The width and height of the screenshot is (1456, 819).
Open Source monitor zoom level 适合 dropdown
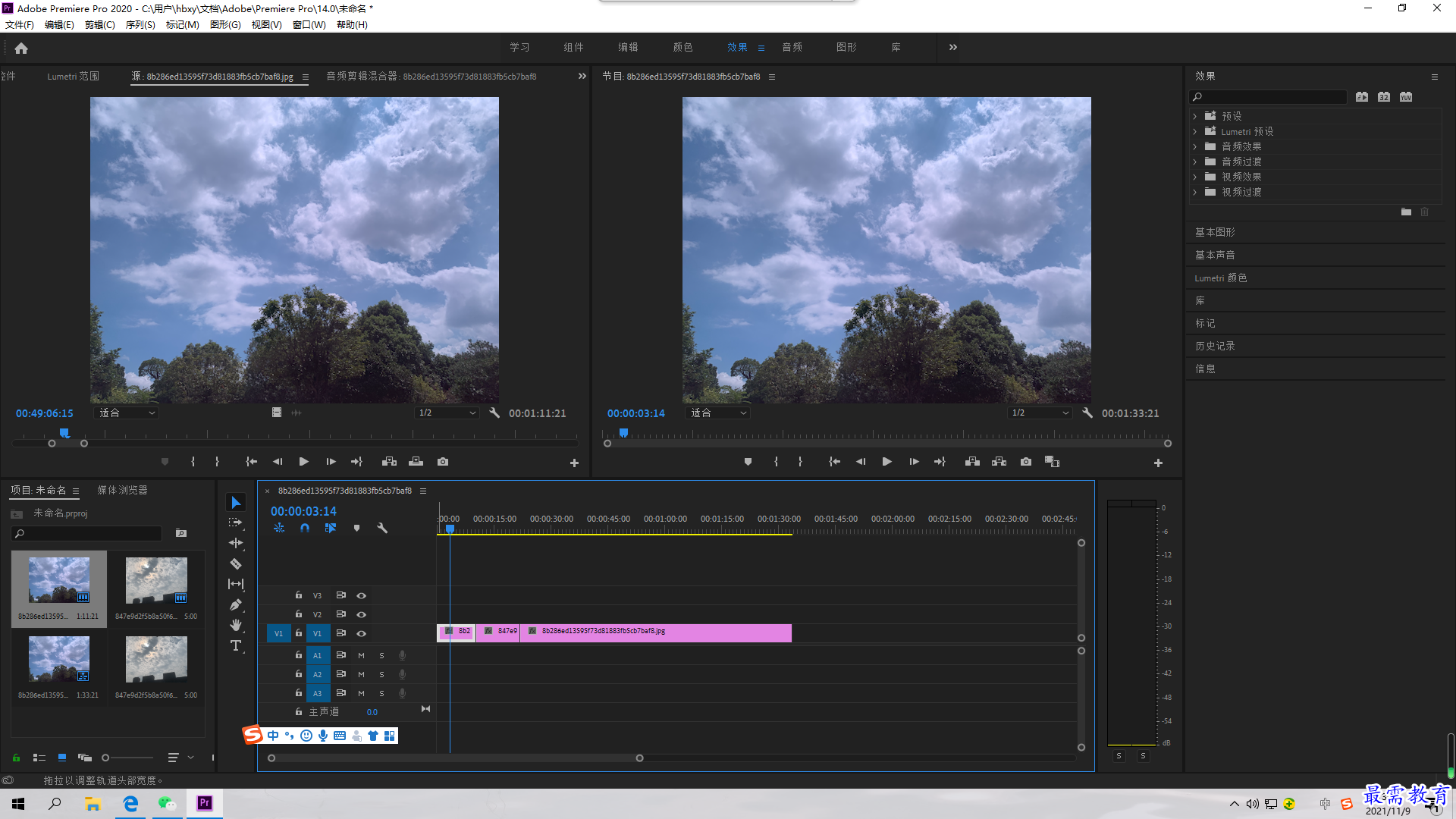127,413
